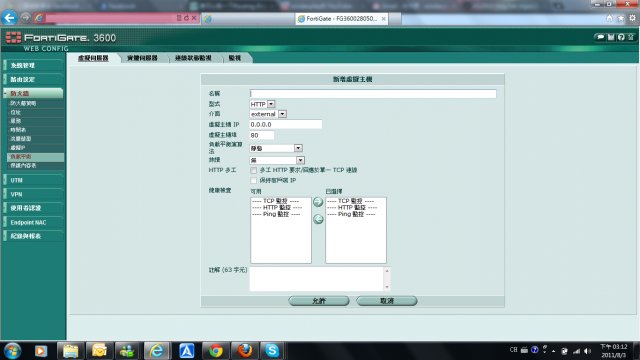Expand the log and report sidebar section
Viewport: 640px width, 360px height.
click(x=33, y=236)
